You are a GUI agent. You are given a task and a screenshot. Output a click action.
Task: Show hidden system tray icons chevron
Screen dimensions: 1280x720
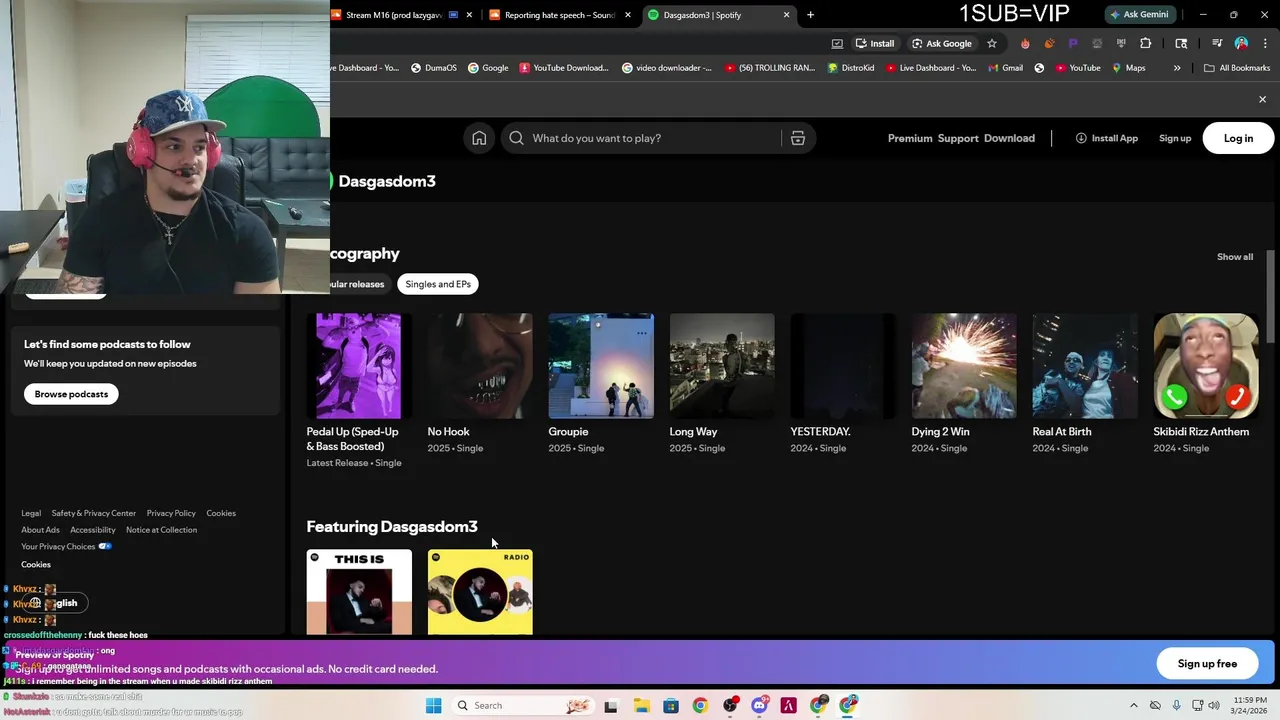pyautogui.click(x=1133, y=705)
